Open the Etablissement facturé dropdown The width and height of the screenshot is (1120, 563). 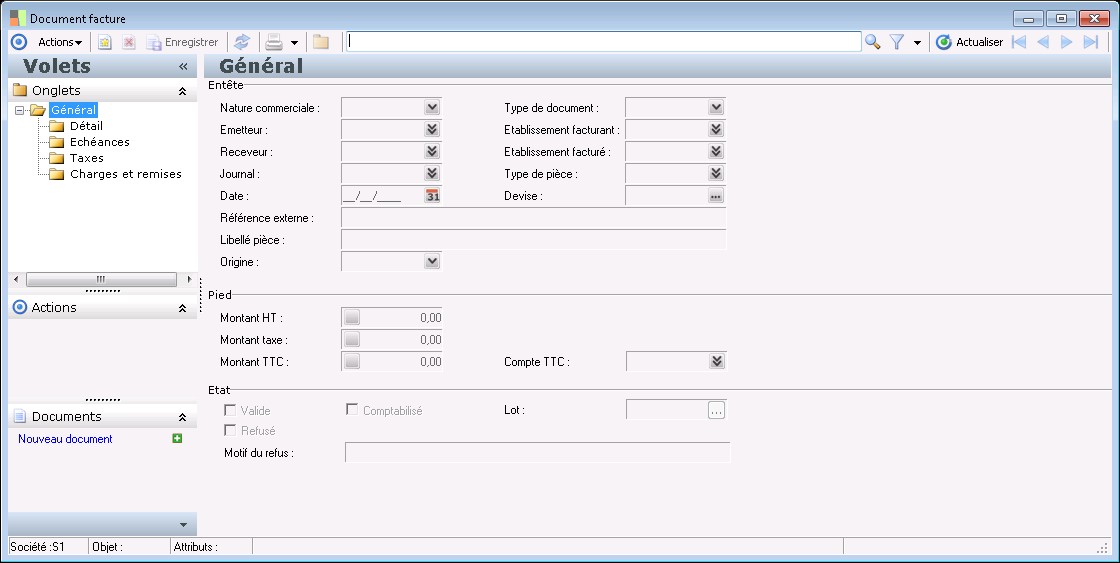click(716, 151)
